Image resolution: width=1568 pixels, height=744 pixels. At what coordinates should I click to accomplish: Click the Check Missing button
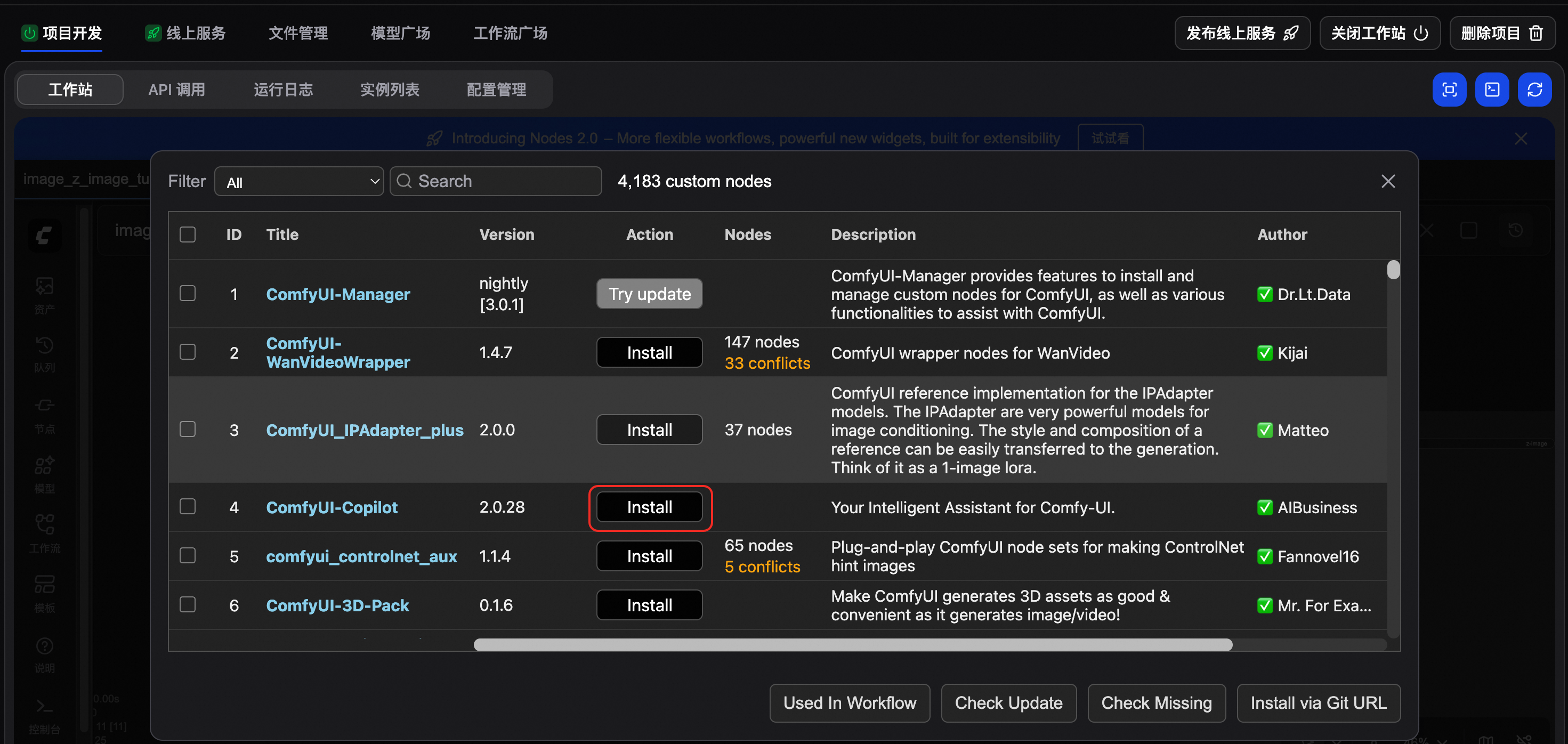pyautogui.click(x=1157, y=703)
